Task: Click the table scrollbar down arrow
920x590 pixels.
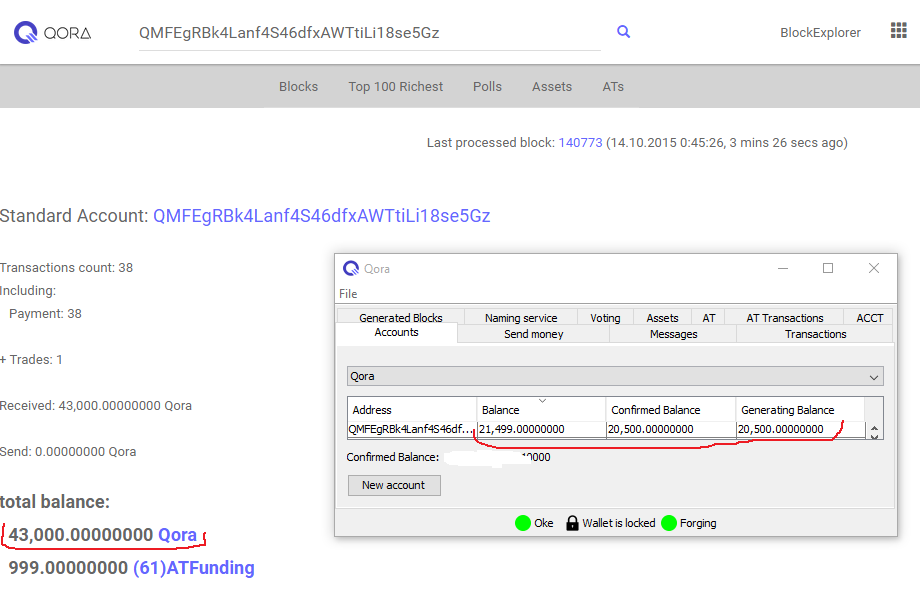Action: (x=874, y=436)
